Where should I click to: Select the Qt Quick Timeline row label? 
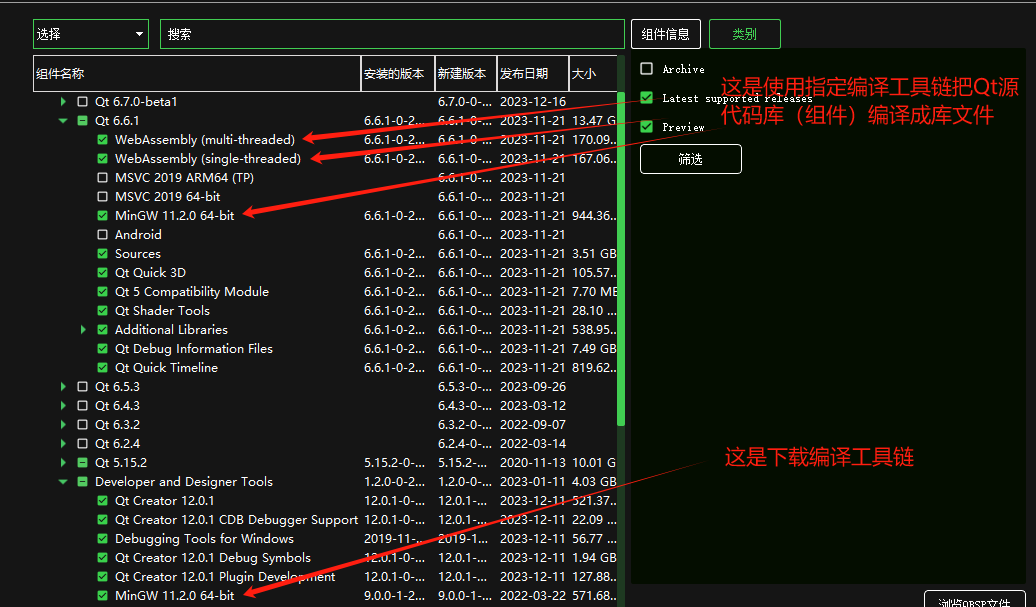166,368
